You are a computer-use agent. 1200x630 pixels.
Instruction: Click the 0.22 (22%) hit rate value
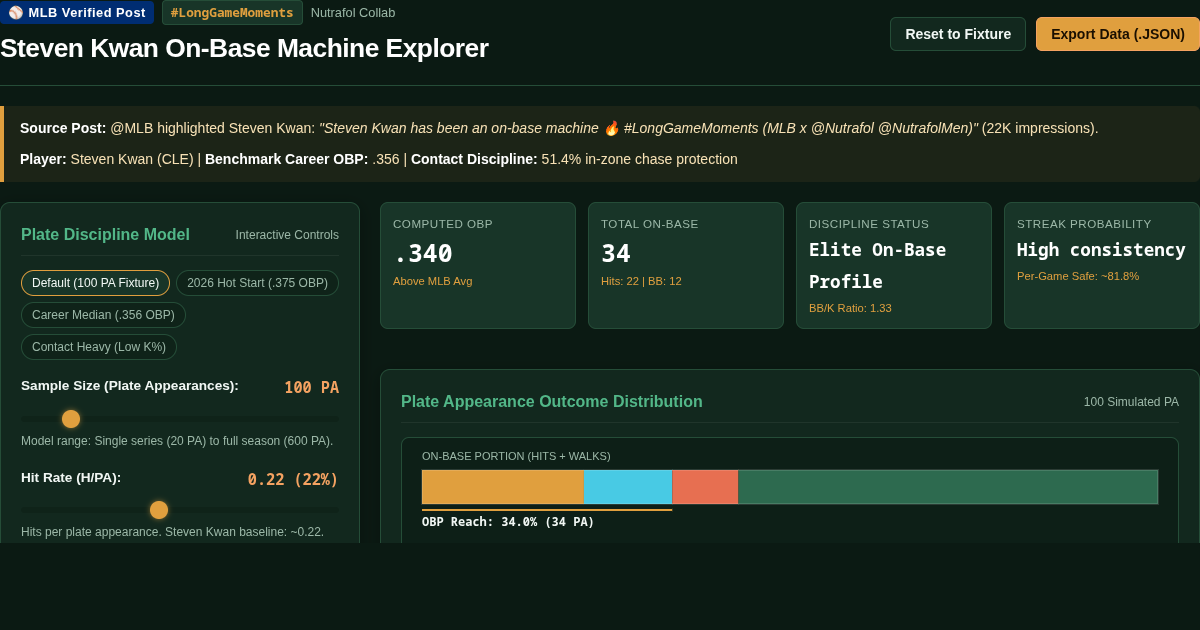293,480
